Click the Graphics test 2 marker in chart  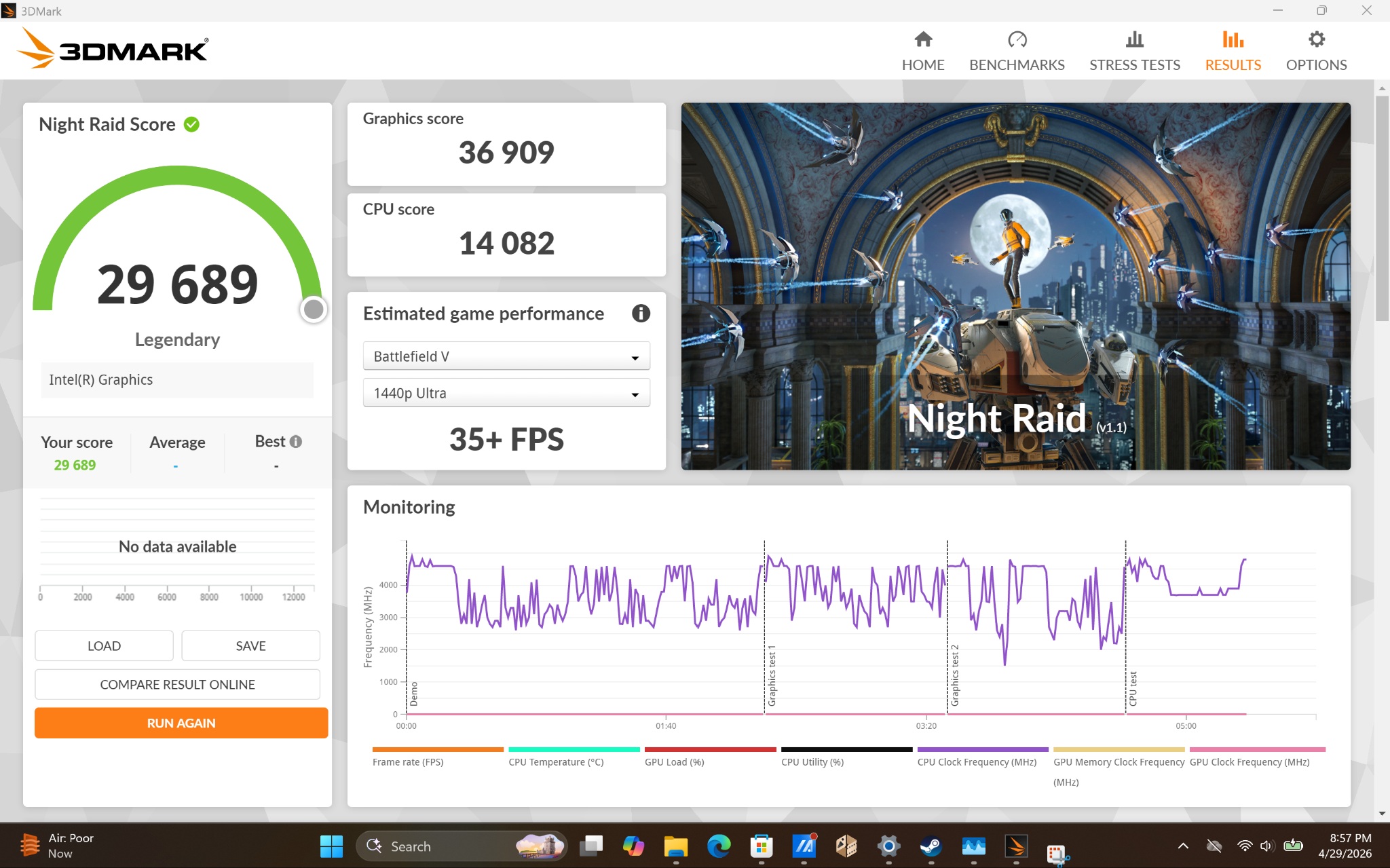pyautogui.click(x=954, y=675)
